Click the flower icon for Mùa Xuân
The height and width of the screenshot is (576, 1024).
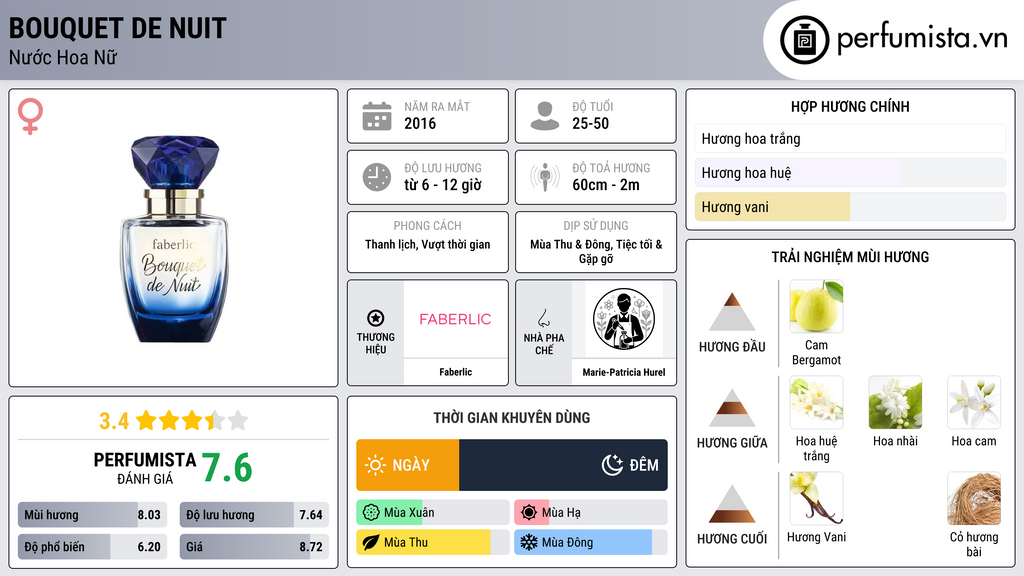371,513
